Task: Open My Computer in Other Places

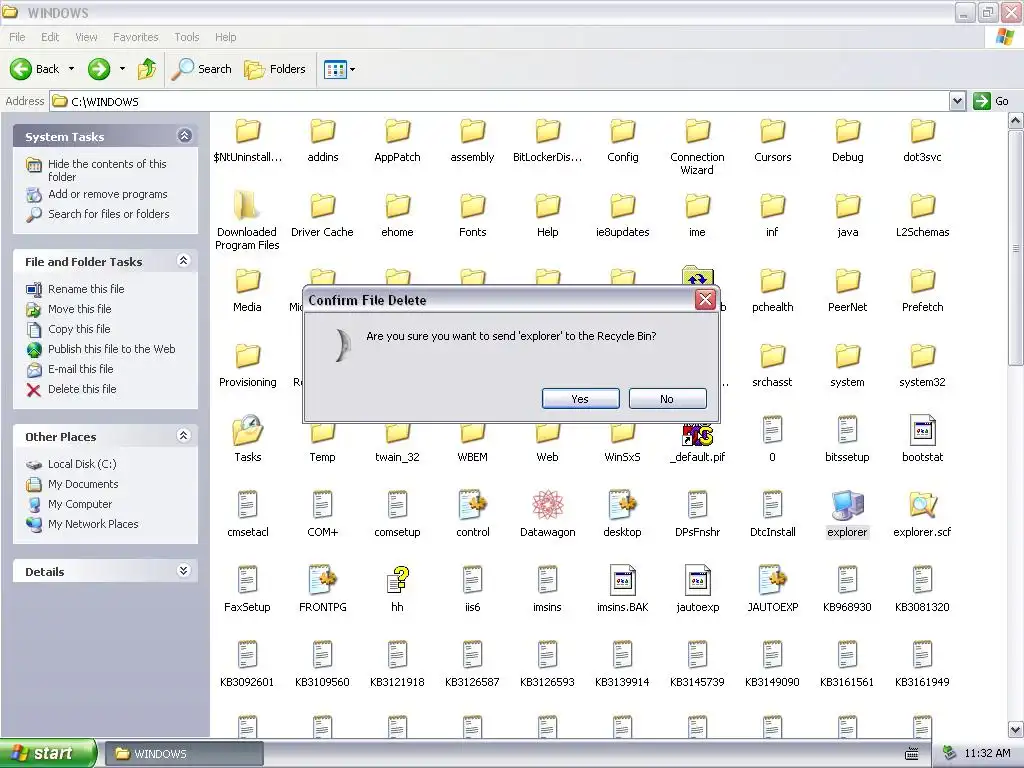Action: tap(80, 504)
